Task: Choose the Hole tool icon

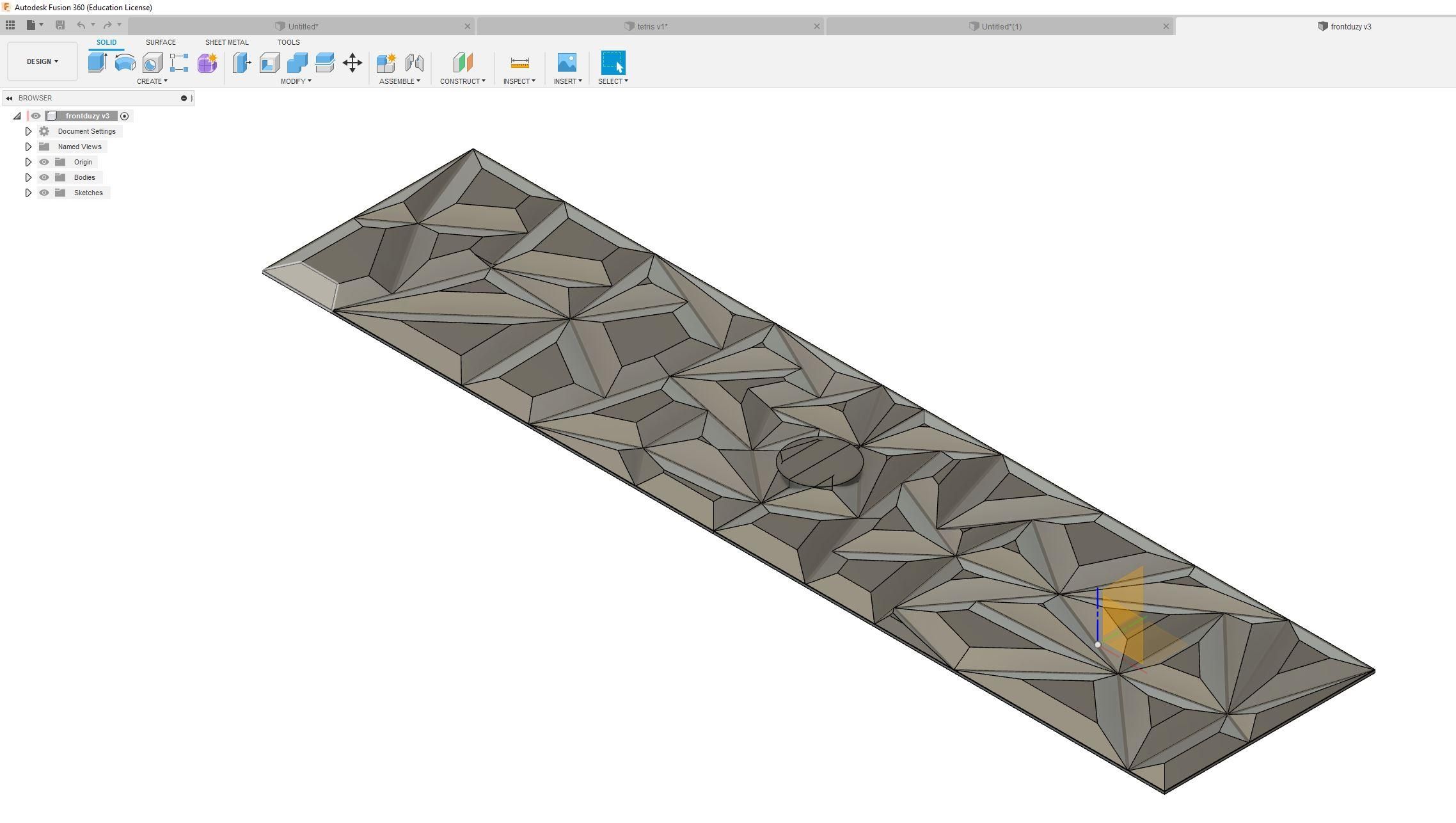Action: (152, 63)
